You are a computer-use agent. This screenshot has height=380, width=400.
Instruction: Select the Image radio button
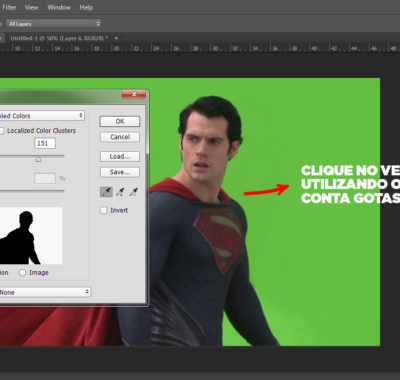[22, 273]
